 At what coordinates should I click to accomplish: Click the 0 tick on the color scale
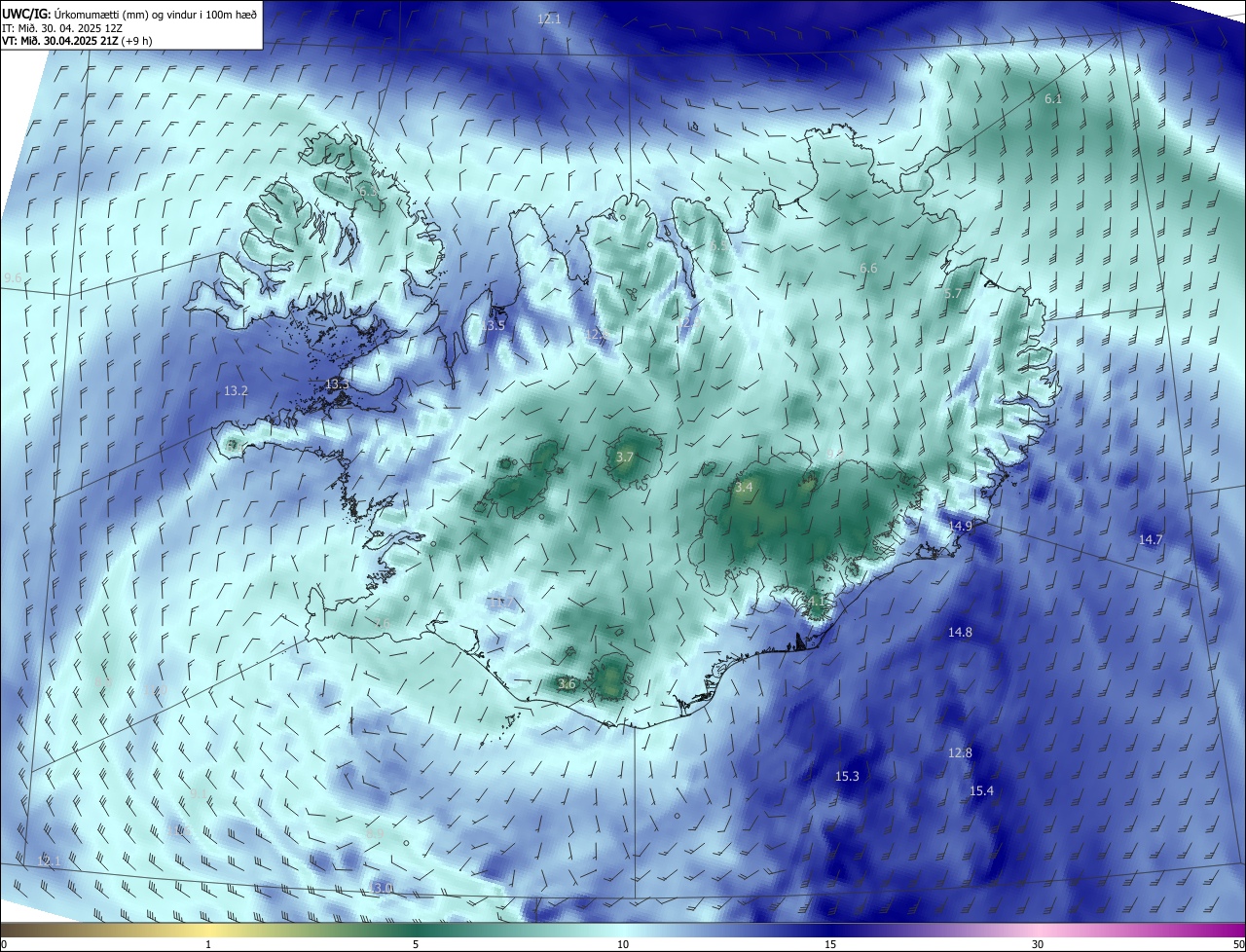(x=4, y=944)
